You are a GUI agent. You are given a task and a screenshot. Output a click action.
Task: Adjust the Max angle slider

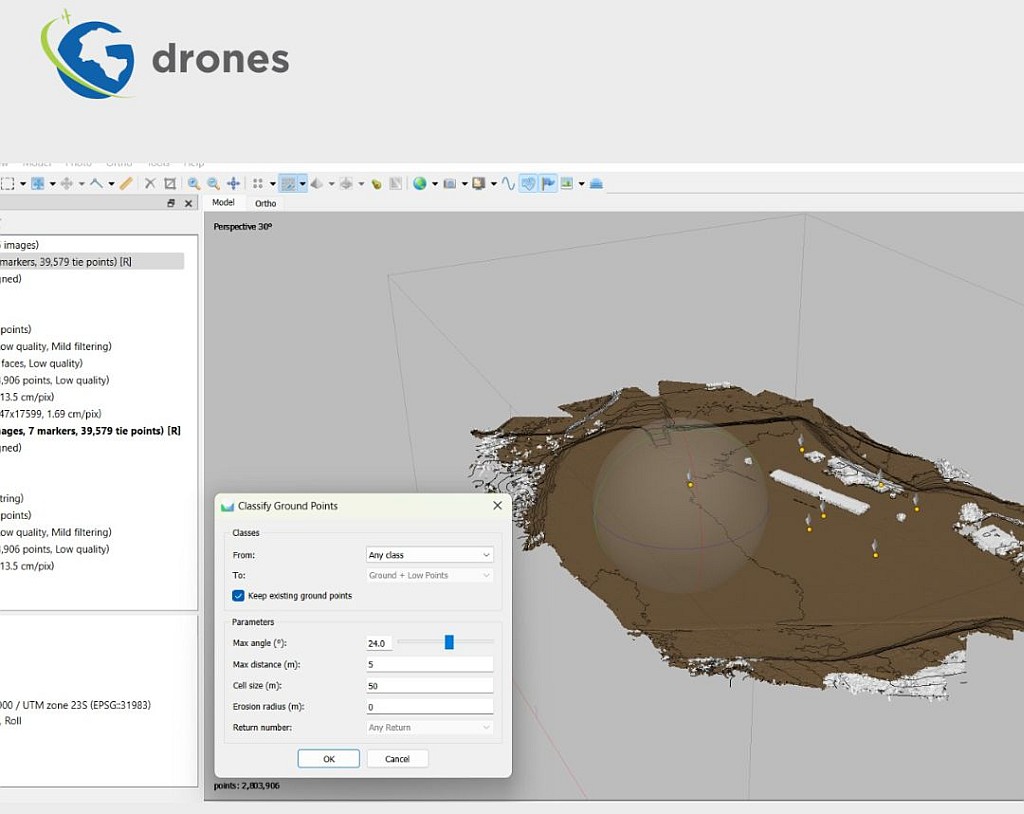coord(448,643)
